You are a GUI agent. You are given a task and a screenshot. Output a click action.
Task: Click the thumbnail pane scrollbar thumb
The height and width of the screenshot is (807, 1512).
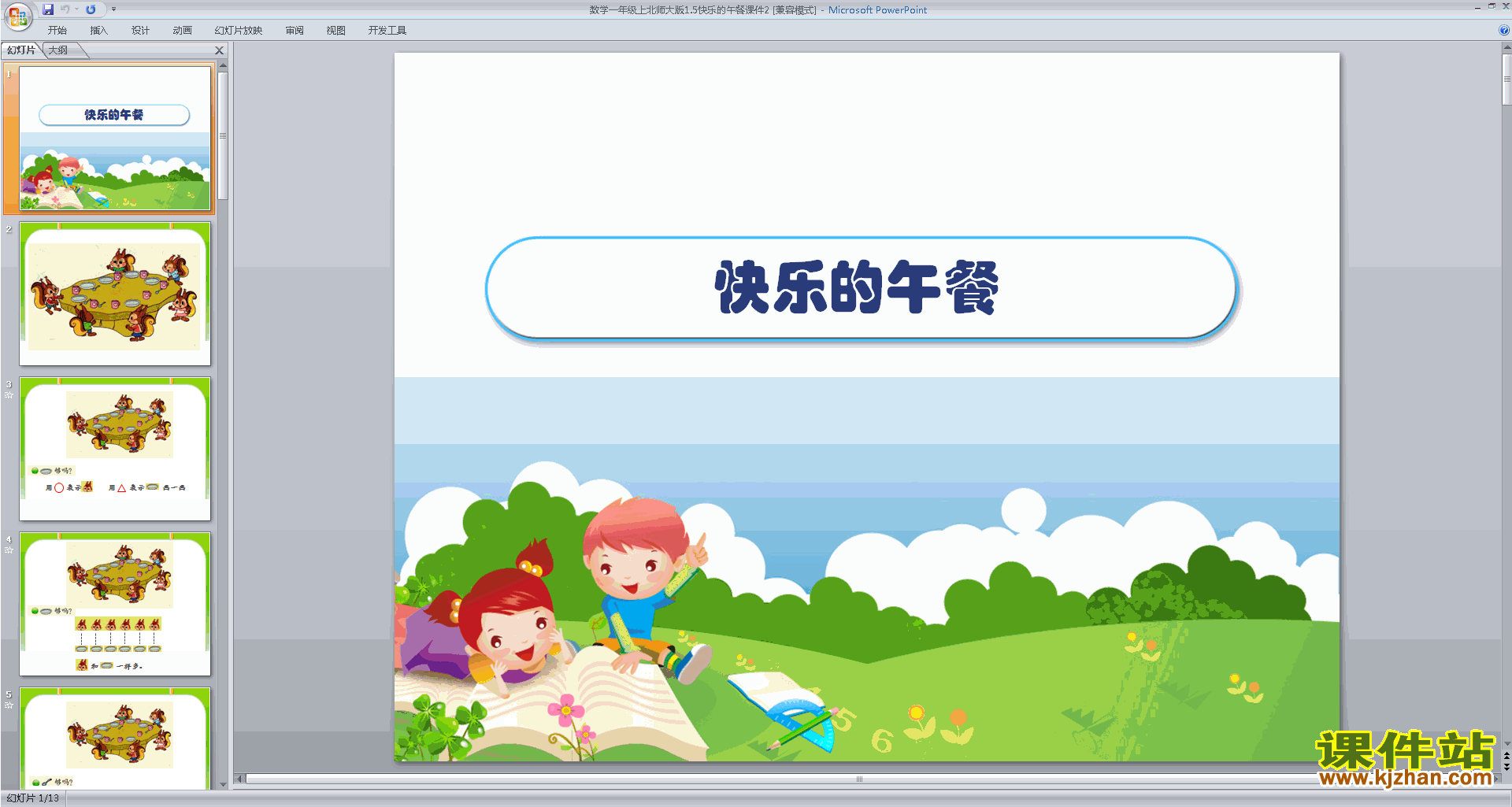[223, 135]
